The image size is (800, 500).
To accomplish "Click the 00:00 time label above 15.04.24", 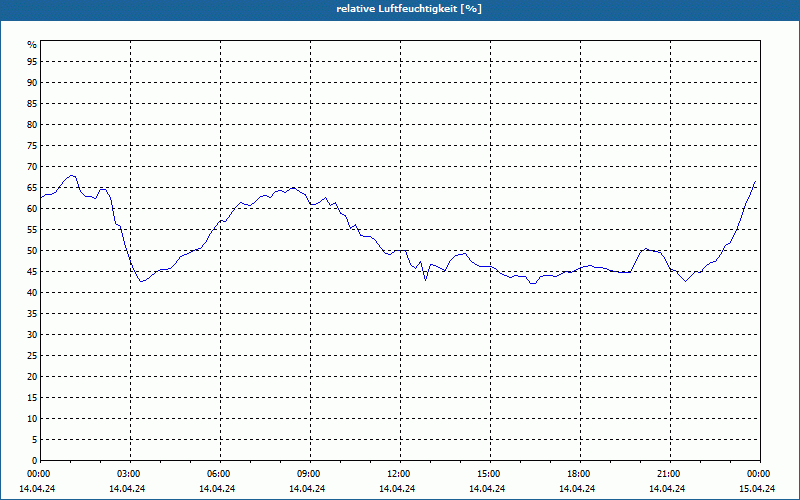I will [760, 474].
